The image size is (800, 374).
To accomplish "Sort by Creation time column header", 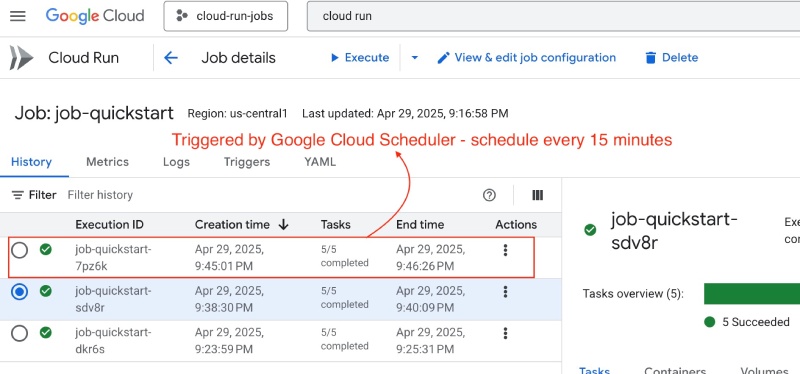I will 232,225.
